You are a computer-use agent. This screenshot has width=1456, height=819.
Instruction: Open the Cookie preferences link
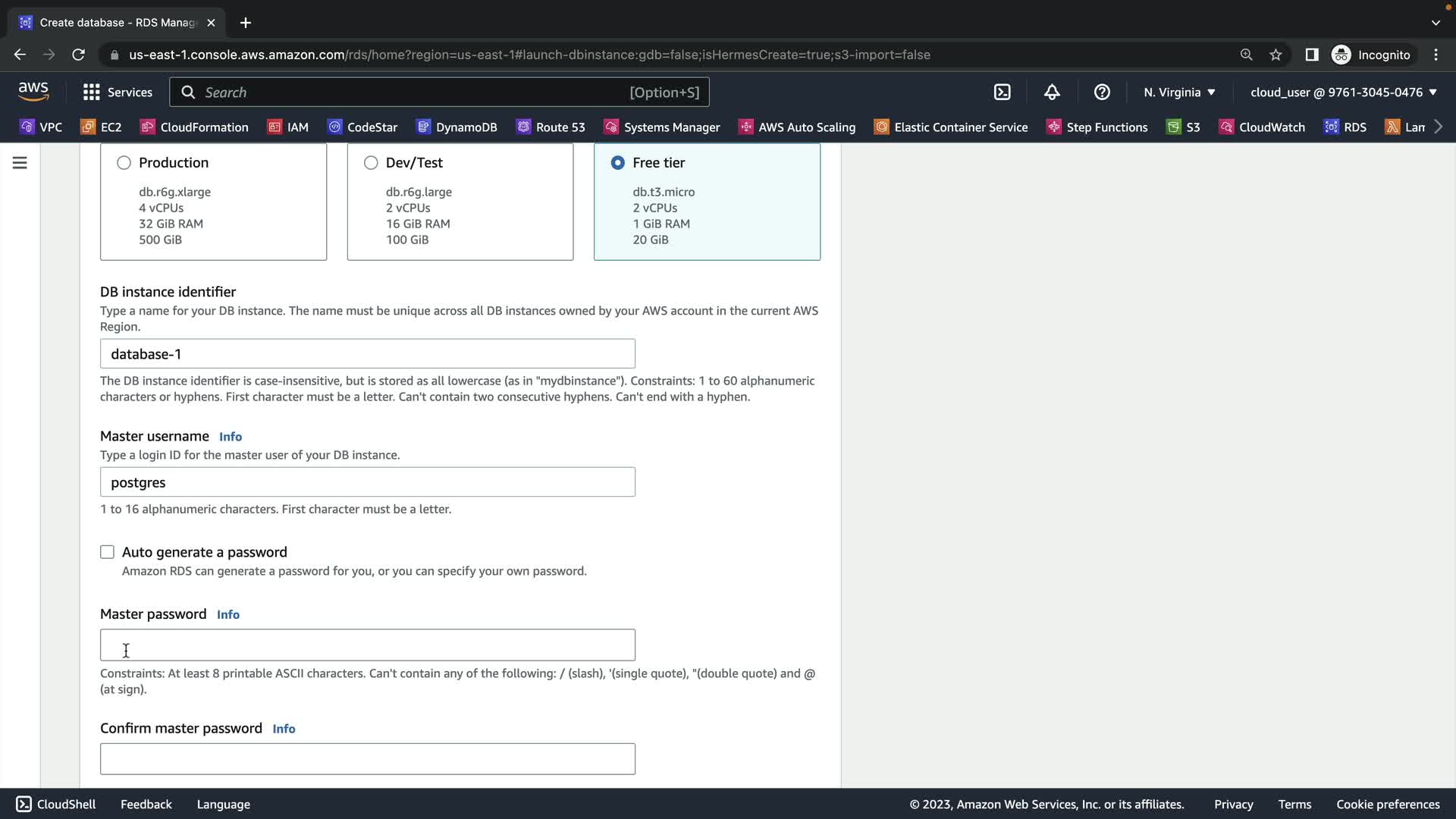[x=1388, y=804]
